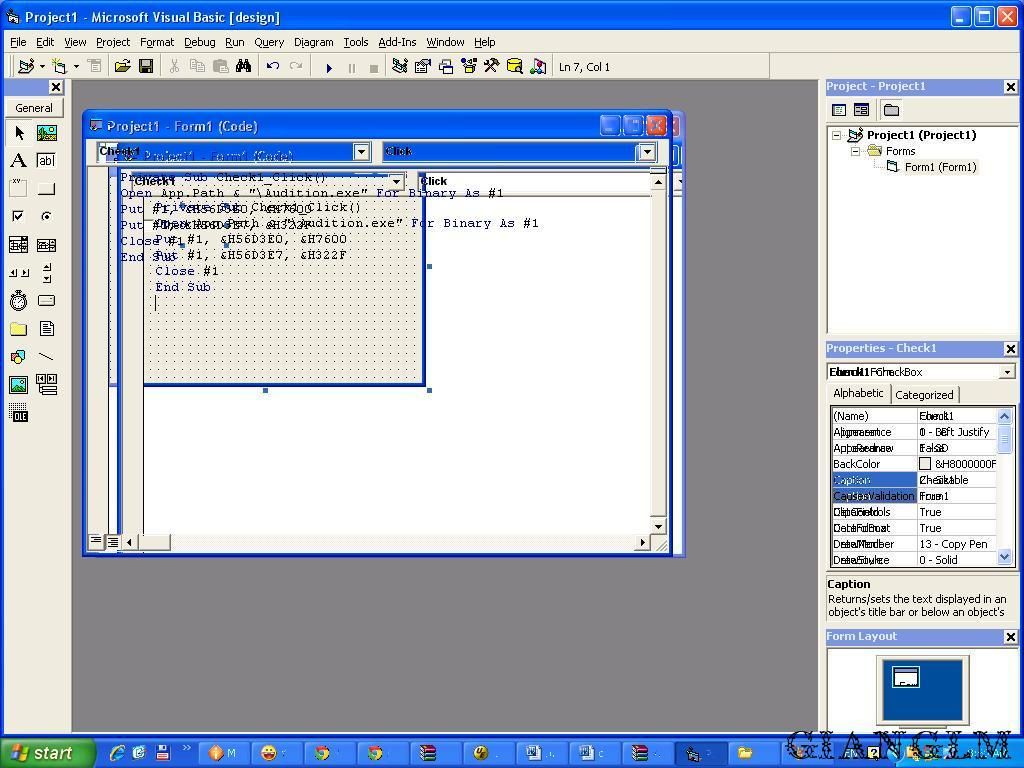Switch to the Categorized properties tab
The width and height of the screenshot is (1024, 768).
(x=924, y=395)
